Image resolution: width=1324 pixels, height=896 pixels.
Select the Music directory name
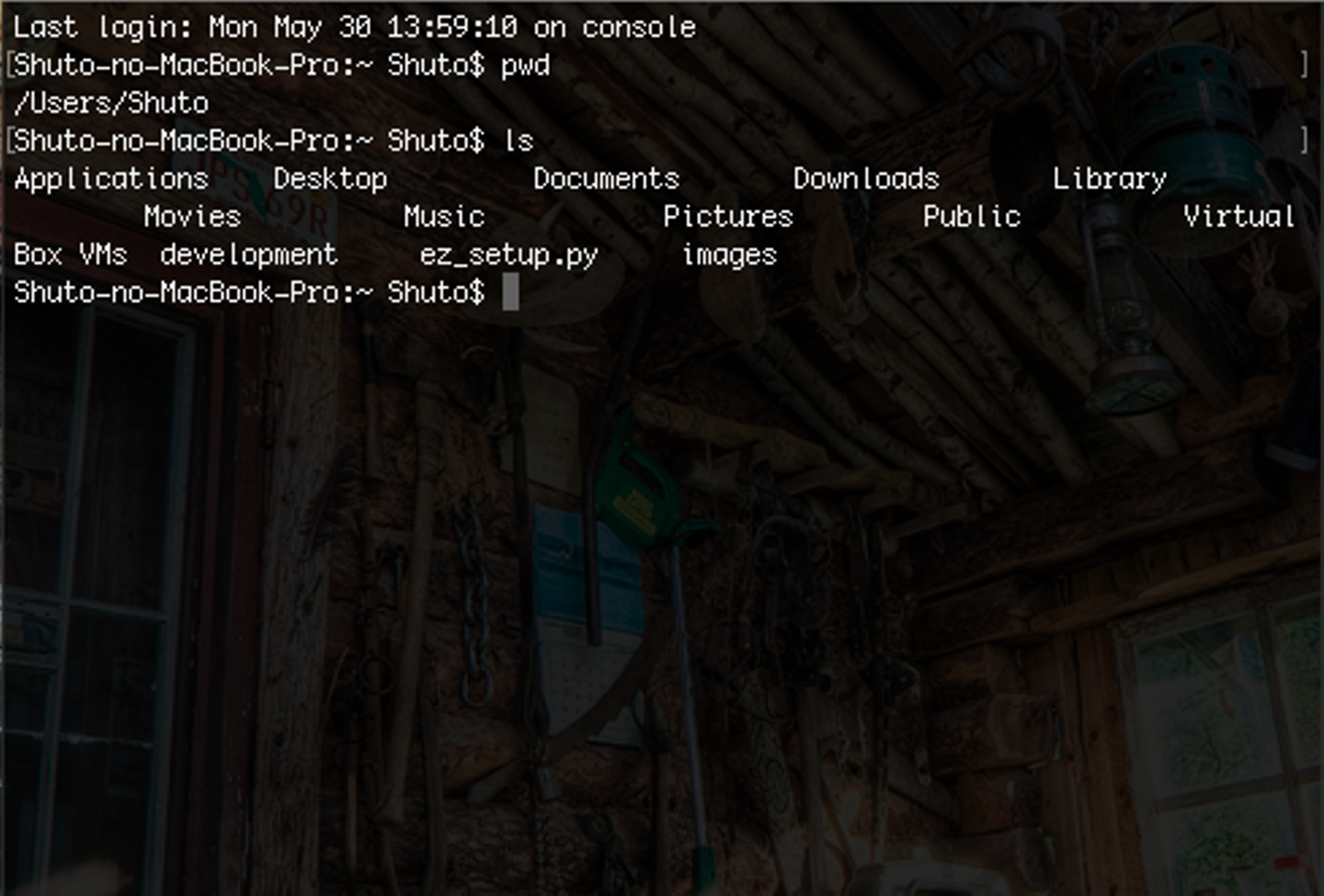click(444, 216)
